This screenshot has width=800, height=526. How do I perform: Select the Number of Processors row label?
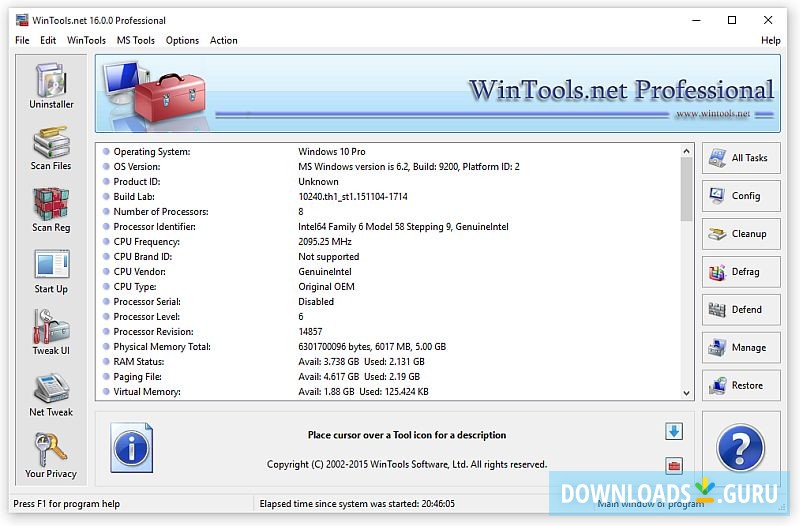pyautogui.click(x=161, y=212)
